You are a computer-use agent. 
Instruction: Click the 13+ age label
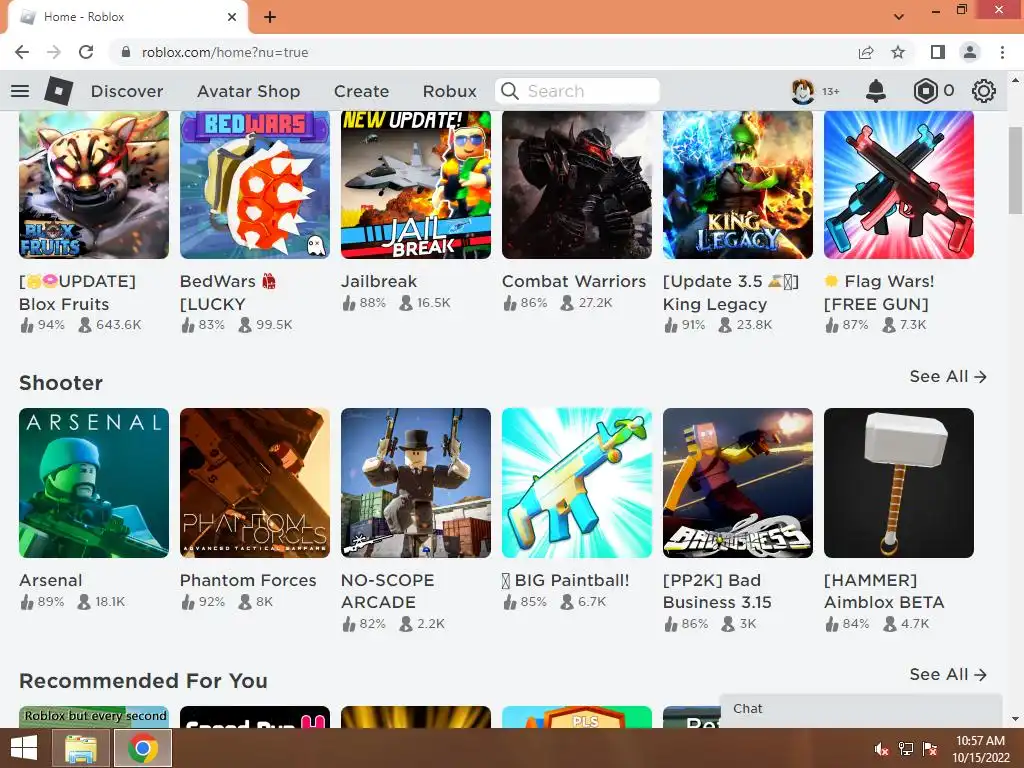[831, 91]
